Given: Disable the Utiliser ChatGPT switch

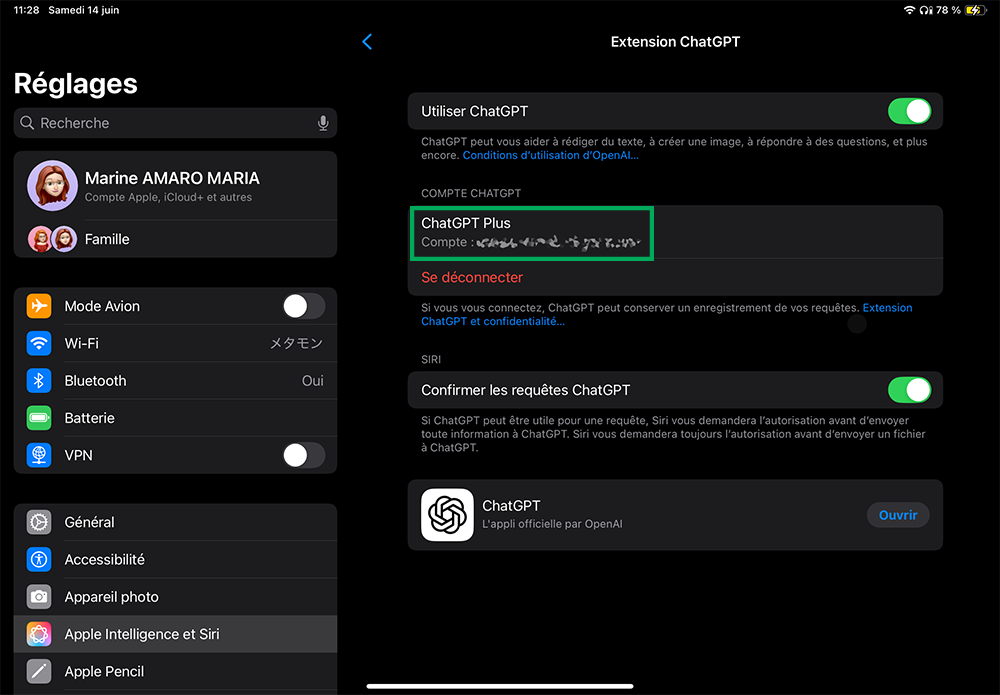Looking at the screenshot, I should (908, 111).
